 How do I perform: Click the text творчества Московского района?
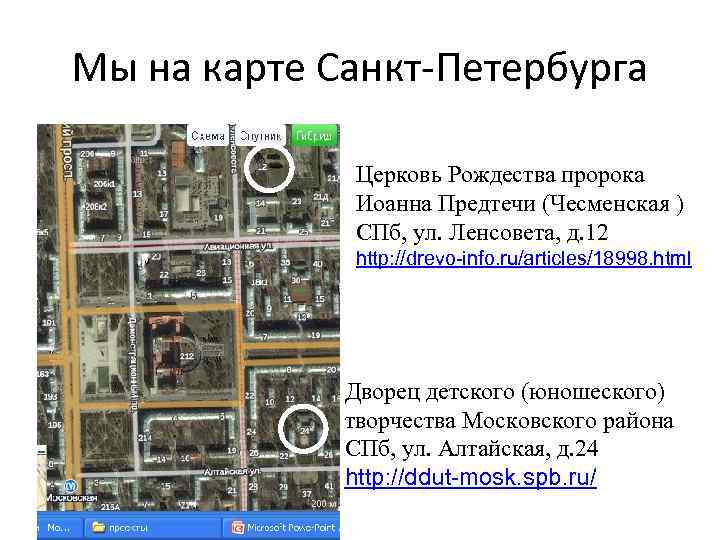point(509,421)
